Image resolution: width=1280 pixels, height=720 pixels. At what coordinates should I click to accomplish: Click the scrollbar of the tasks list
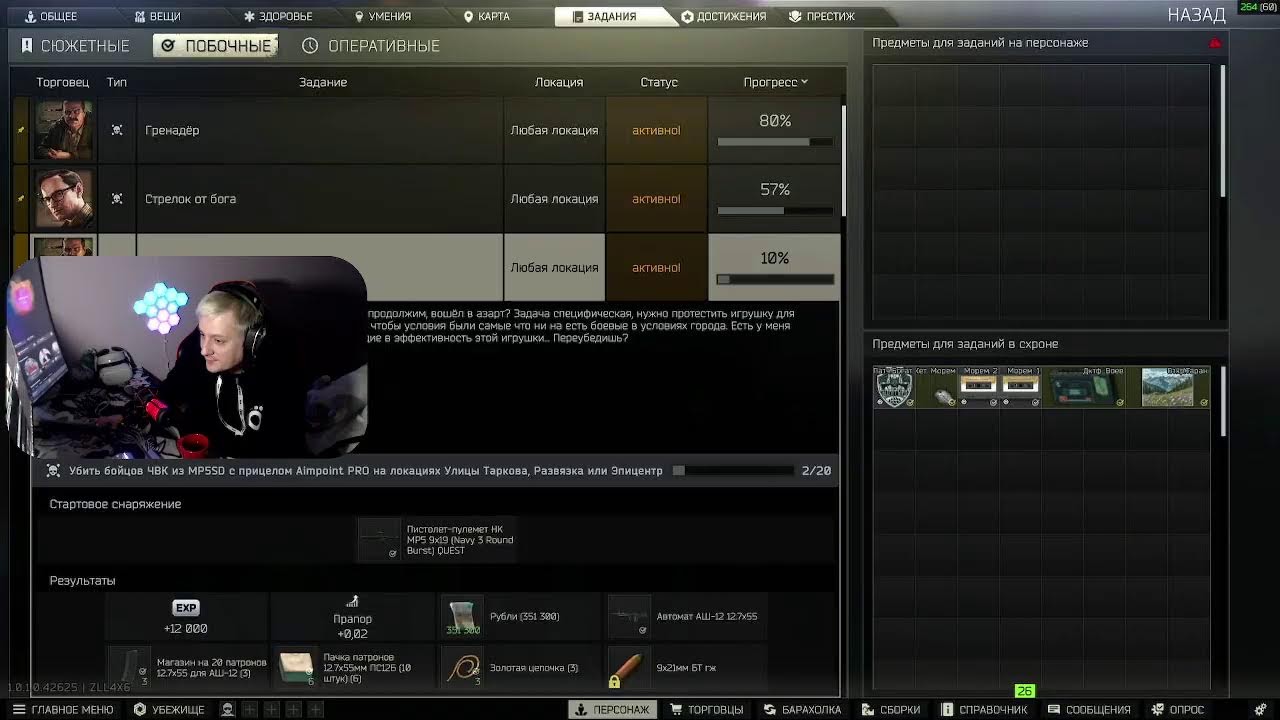[x=843, y=160]
